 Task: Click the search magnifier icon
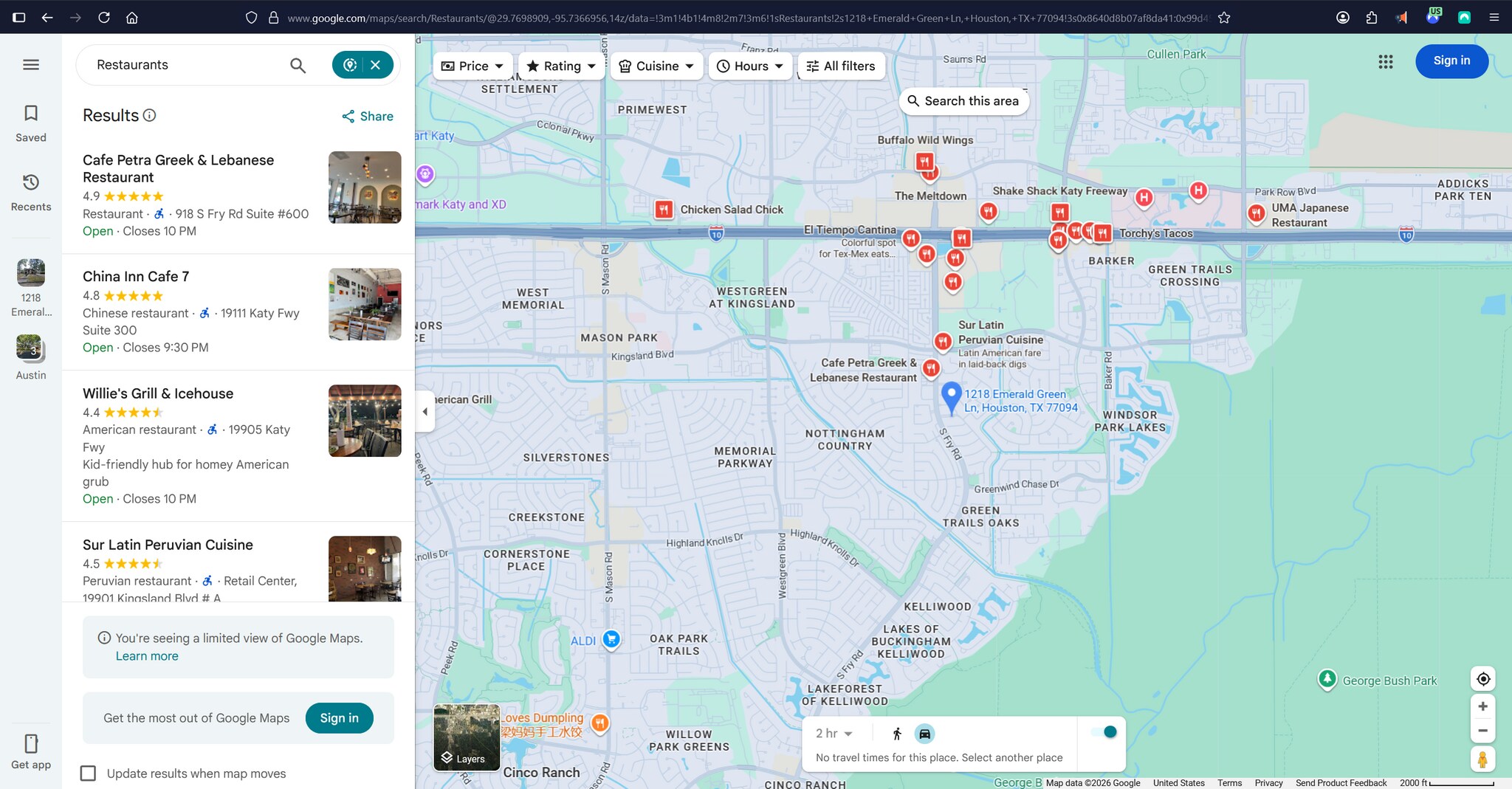pyautogui.click(x=298, y=65)
